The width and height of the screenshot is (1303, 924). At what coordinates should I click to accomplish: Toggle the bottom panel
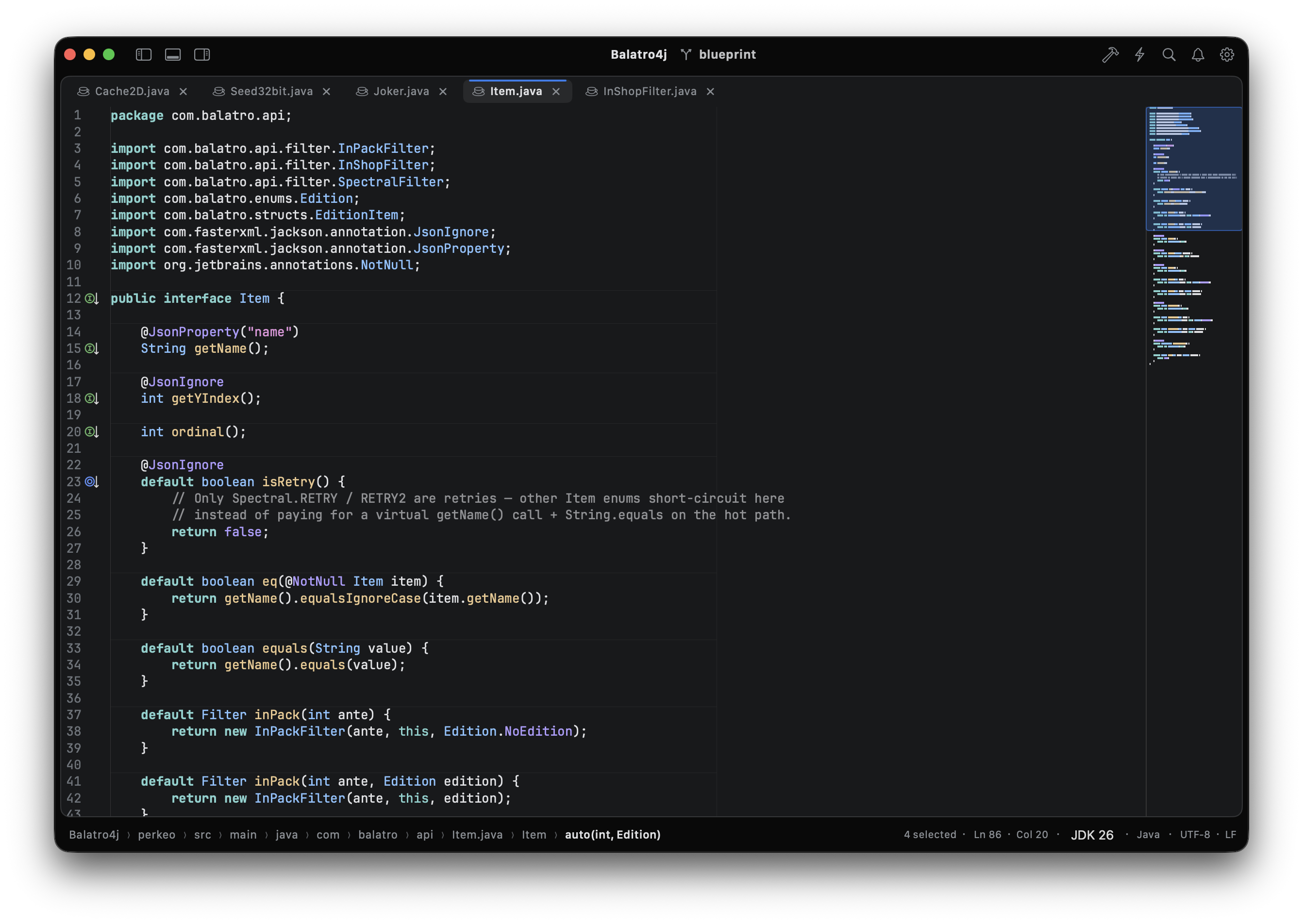point(173,55)
